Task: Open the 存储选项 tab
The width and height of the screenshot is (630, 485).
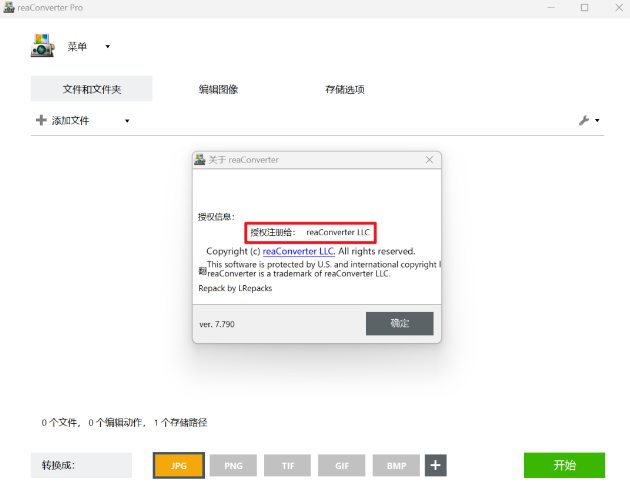Action: tap(345, 89)
